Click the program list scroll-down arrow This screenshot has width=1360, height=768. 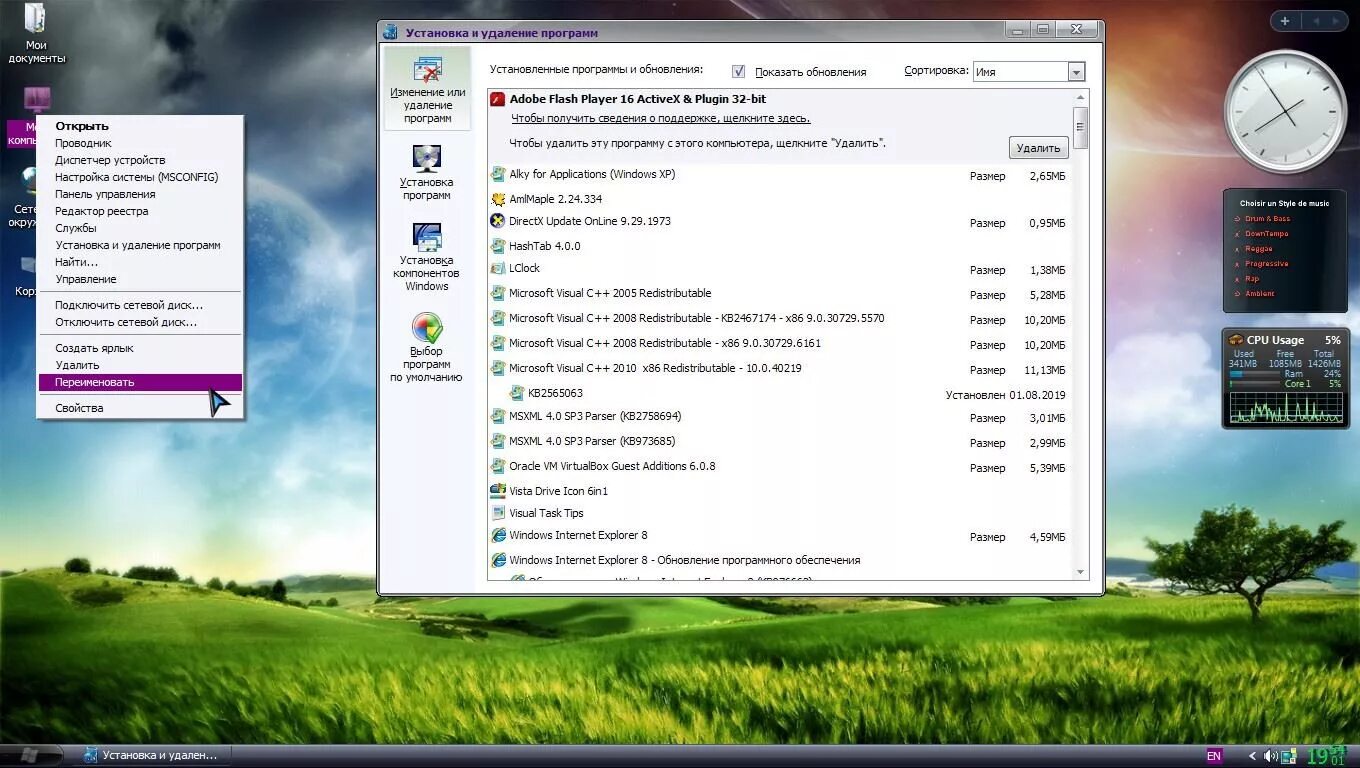(x=1080, y=572)
